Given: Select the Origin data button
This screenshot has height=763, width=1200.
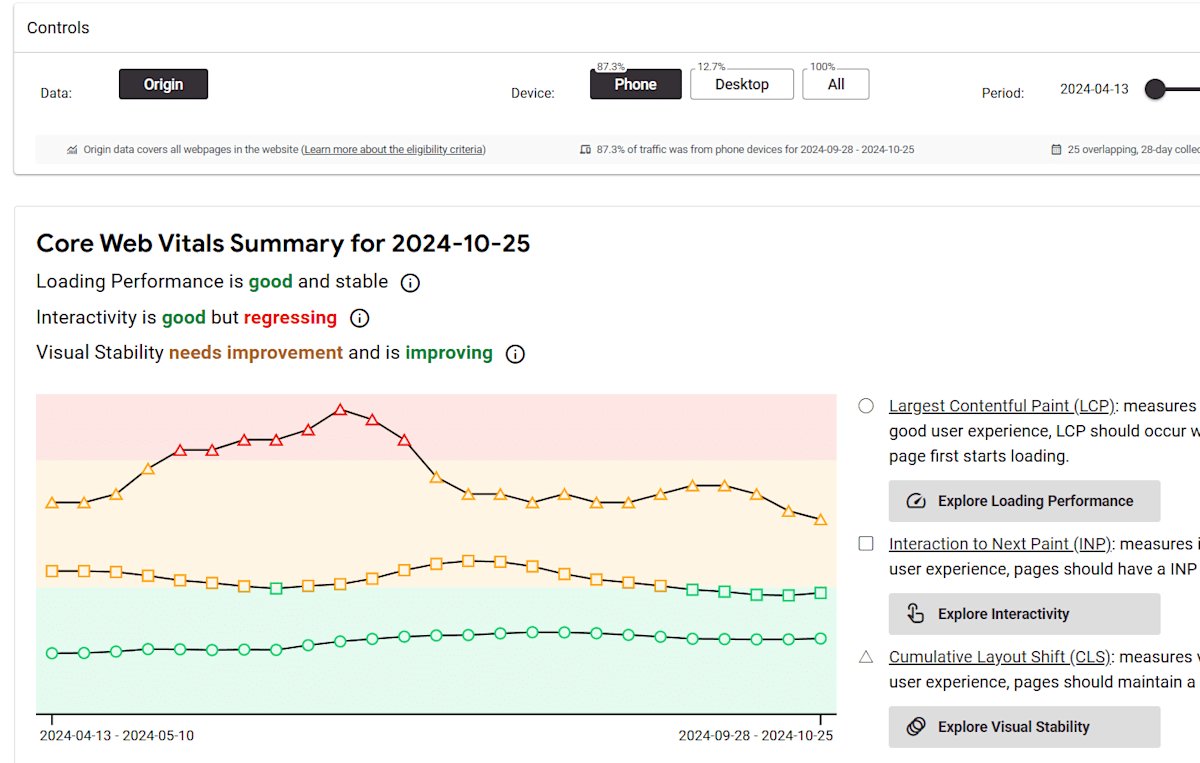Looking at the screenshot, I should point(163,85).
